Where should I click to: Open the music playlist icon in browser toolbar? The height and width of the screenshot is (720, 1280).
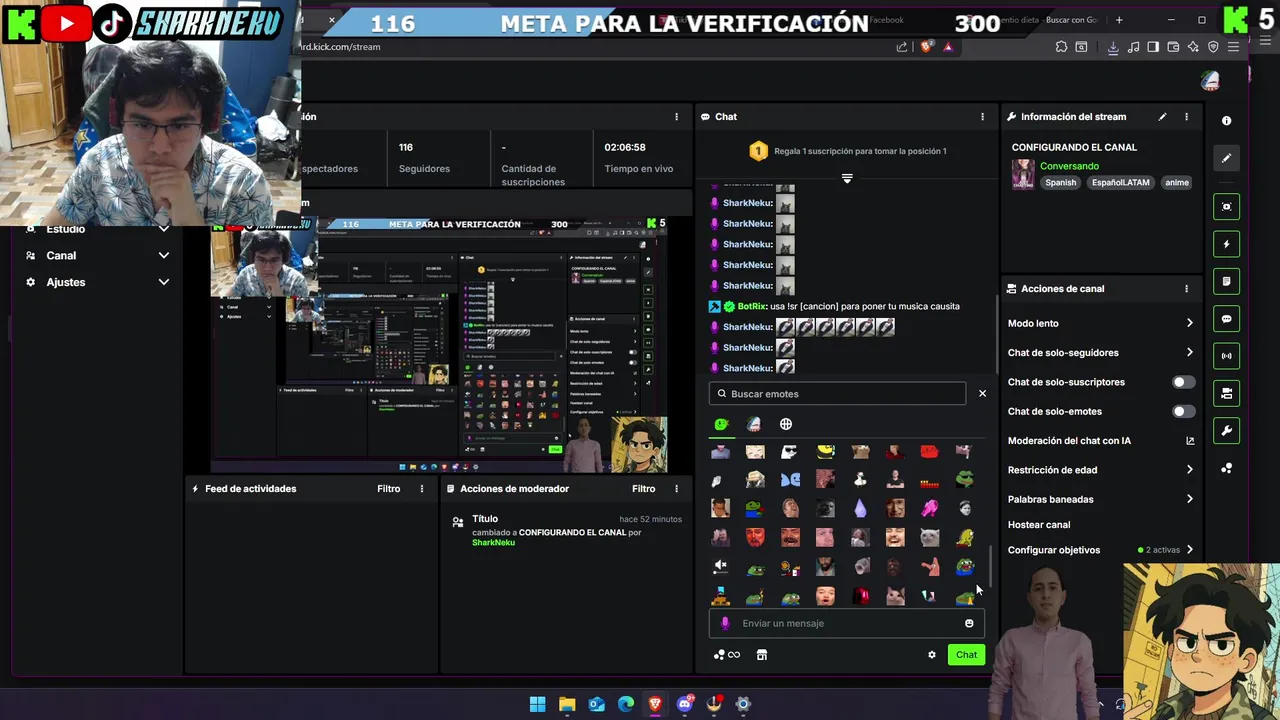coord(1134,46)
